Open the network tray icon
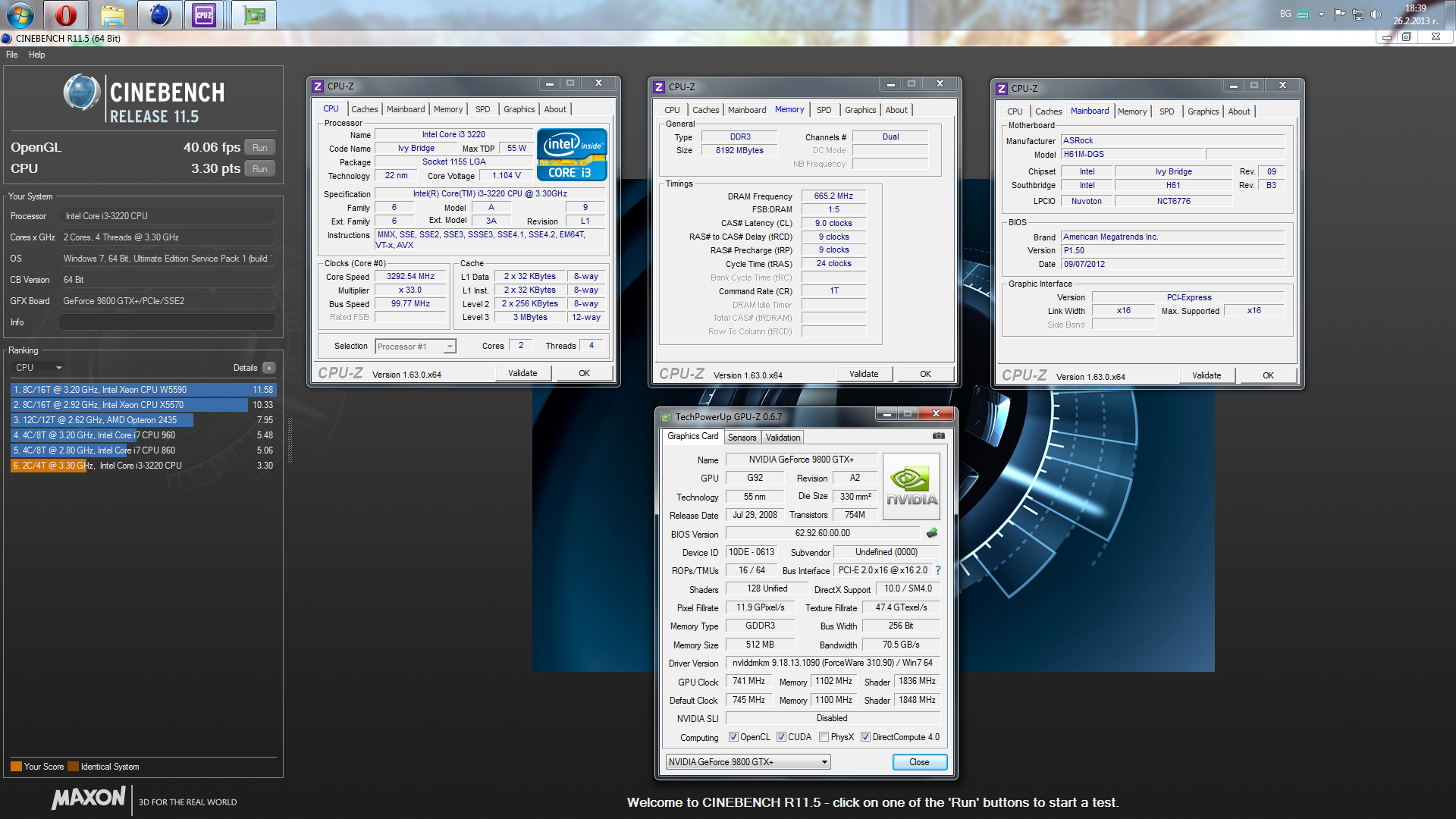This screenshot has width=1456, height=819. click(x=1357, y=14)
